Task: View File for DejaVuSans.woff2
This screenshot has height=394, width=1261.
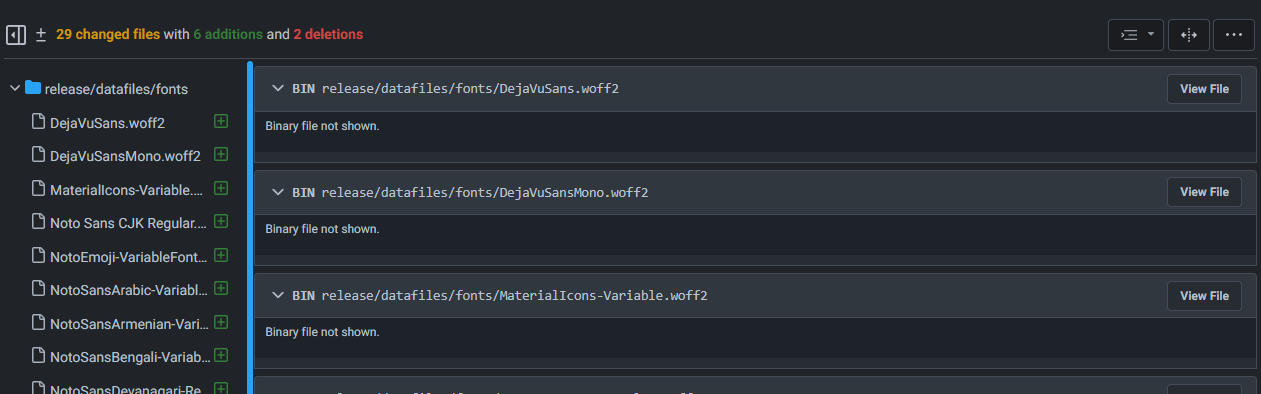Action: [1204, 88]
